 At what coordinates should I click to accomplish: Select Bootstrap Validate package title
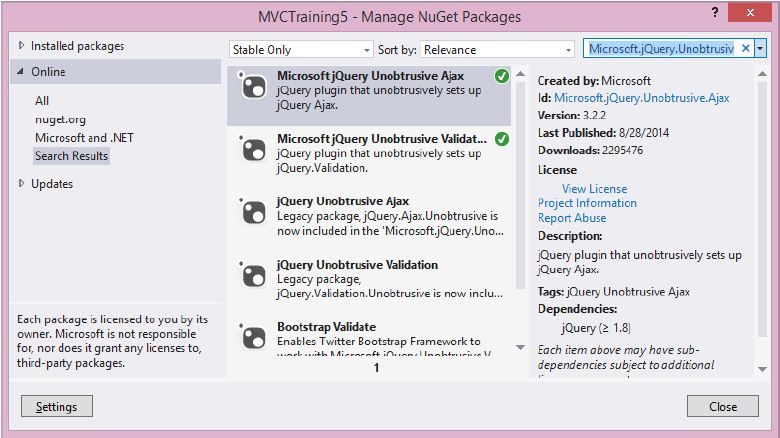coord(326,327)
